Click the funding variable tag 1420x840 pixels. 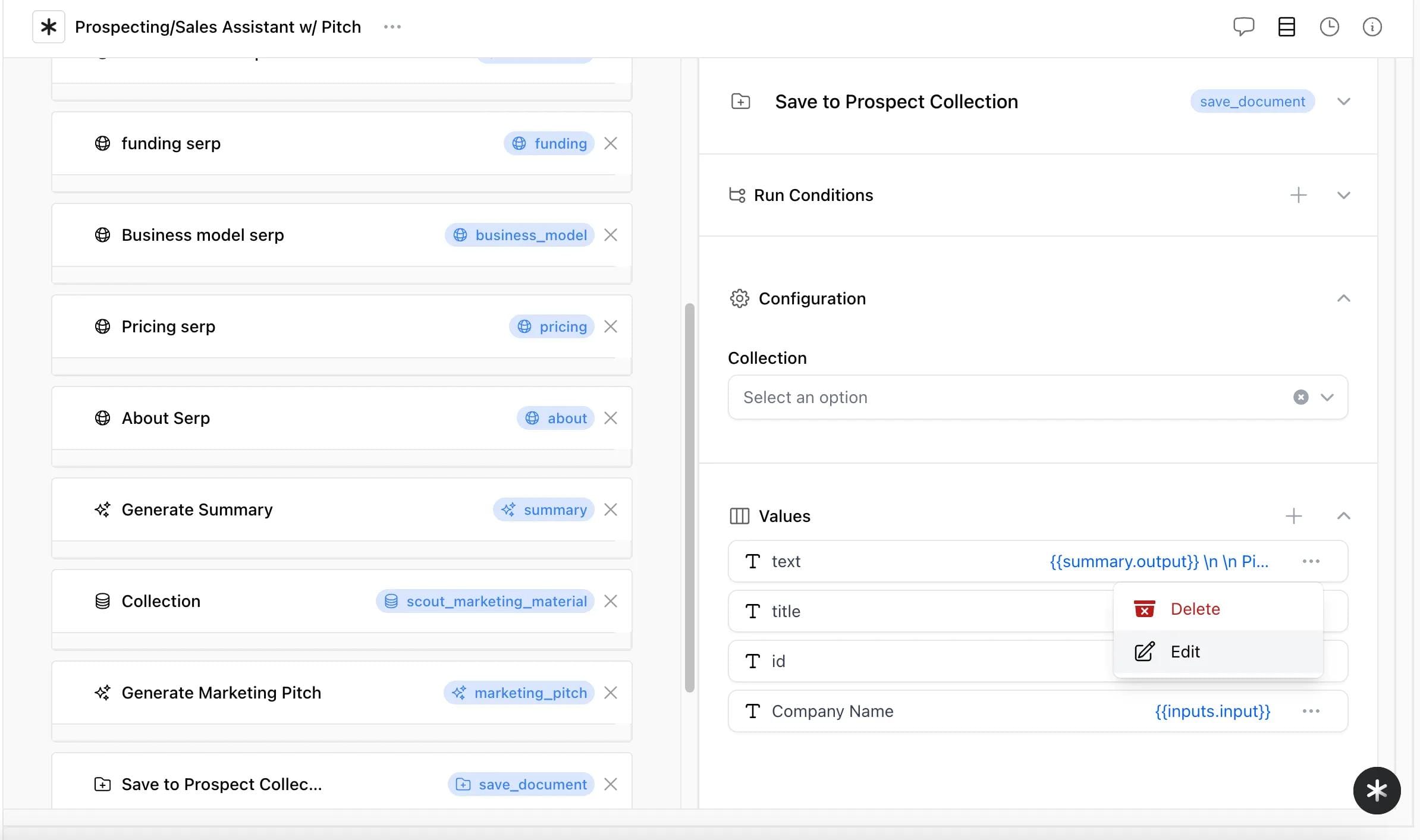[x=549, y=143]
